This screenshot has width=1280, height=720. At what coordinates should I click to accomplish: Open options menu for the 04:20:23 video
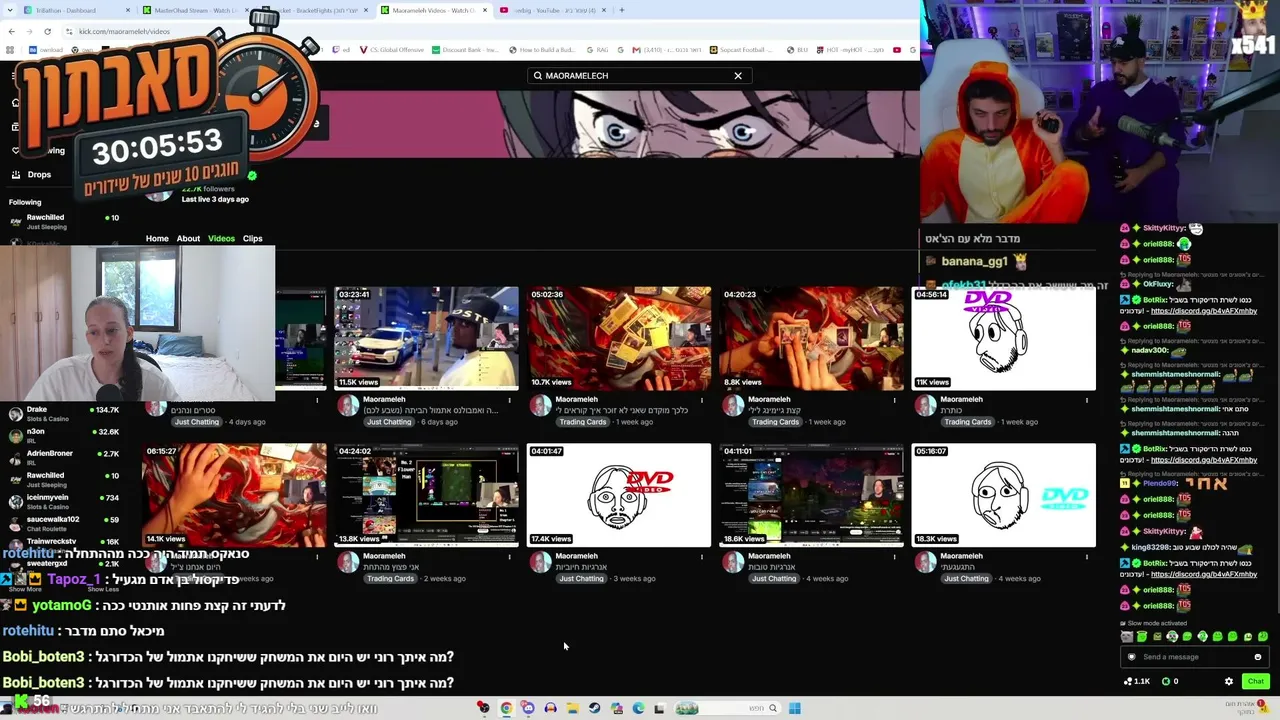click(x=895, y=400)
